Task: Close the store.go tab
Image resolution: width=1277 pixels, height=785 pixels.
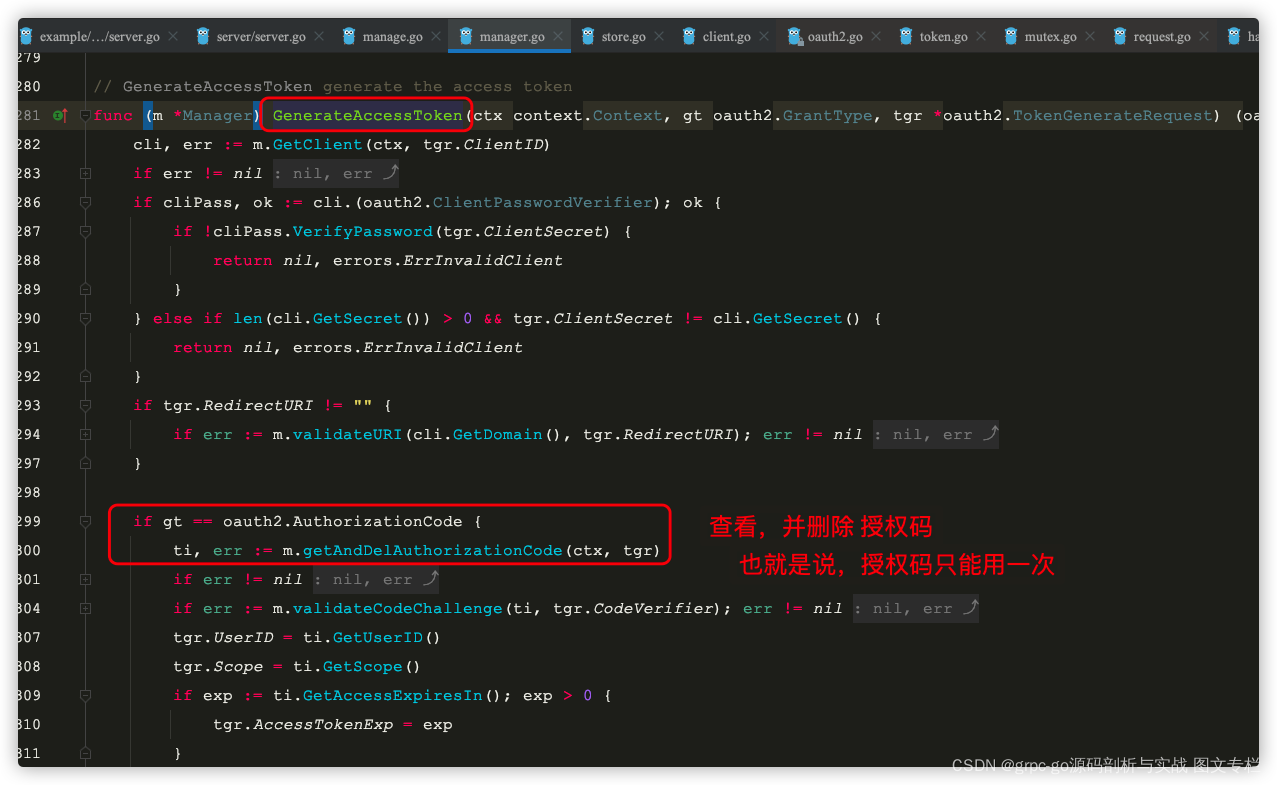Action: (x=659, y=37)
